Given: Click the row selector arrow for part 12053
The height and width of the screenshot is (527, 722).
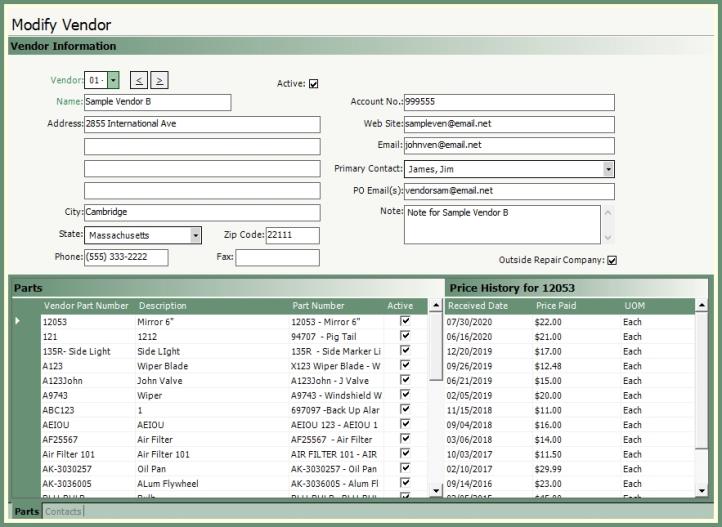Looking at the screenshot, I should [x=18, y=321].
